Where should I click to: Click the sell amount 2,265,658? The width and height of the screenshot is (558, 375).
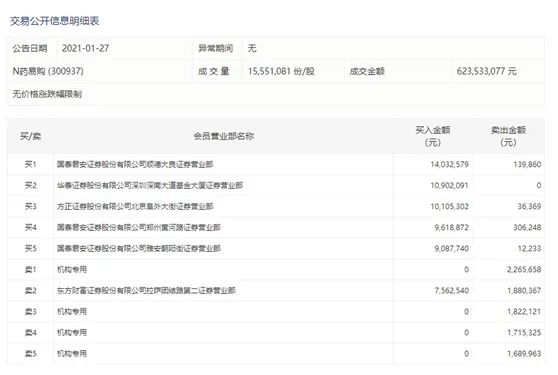pyautogui.click(x=524, y=270)
